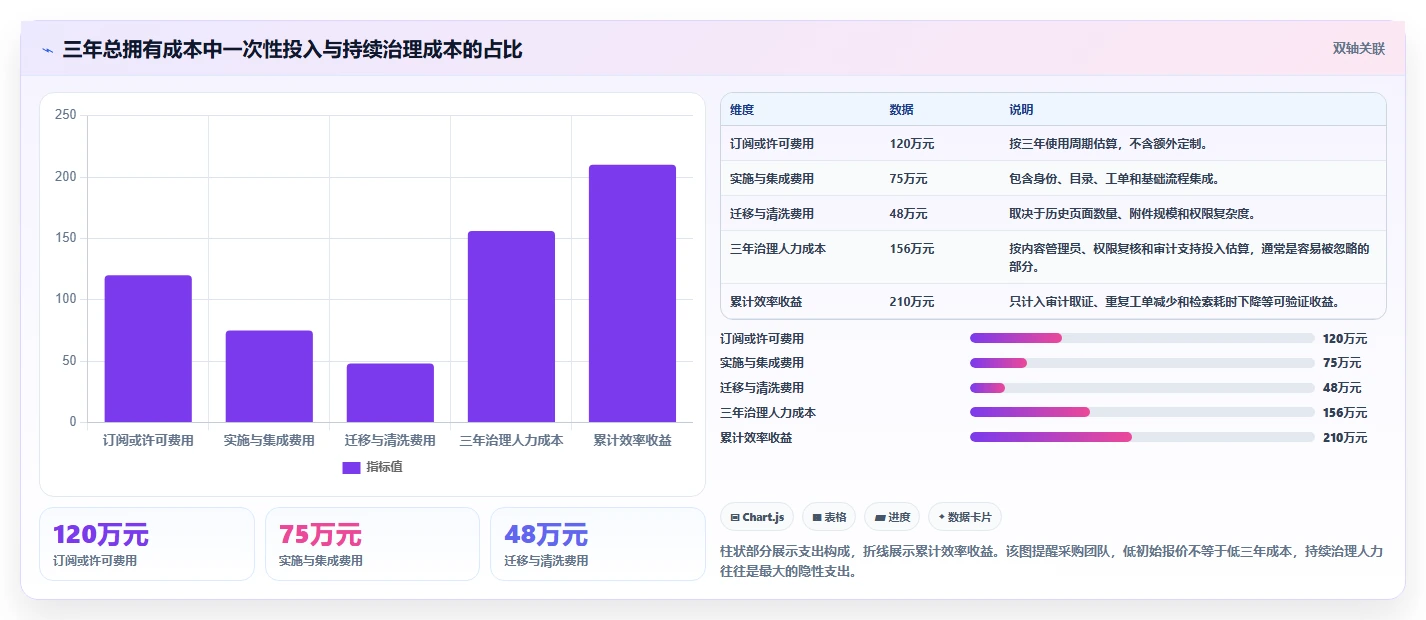Click the 156万元 value in table
This screenshot has width=1426, height=620.
(x=912, y=249)
